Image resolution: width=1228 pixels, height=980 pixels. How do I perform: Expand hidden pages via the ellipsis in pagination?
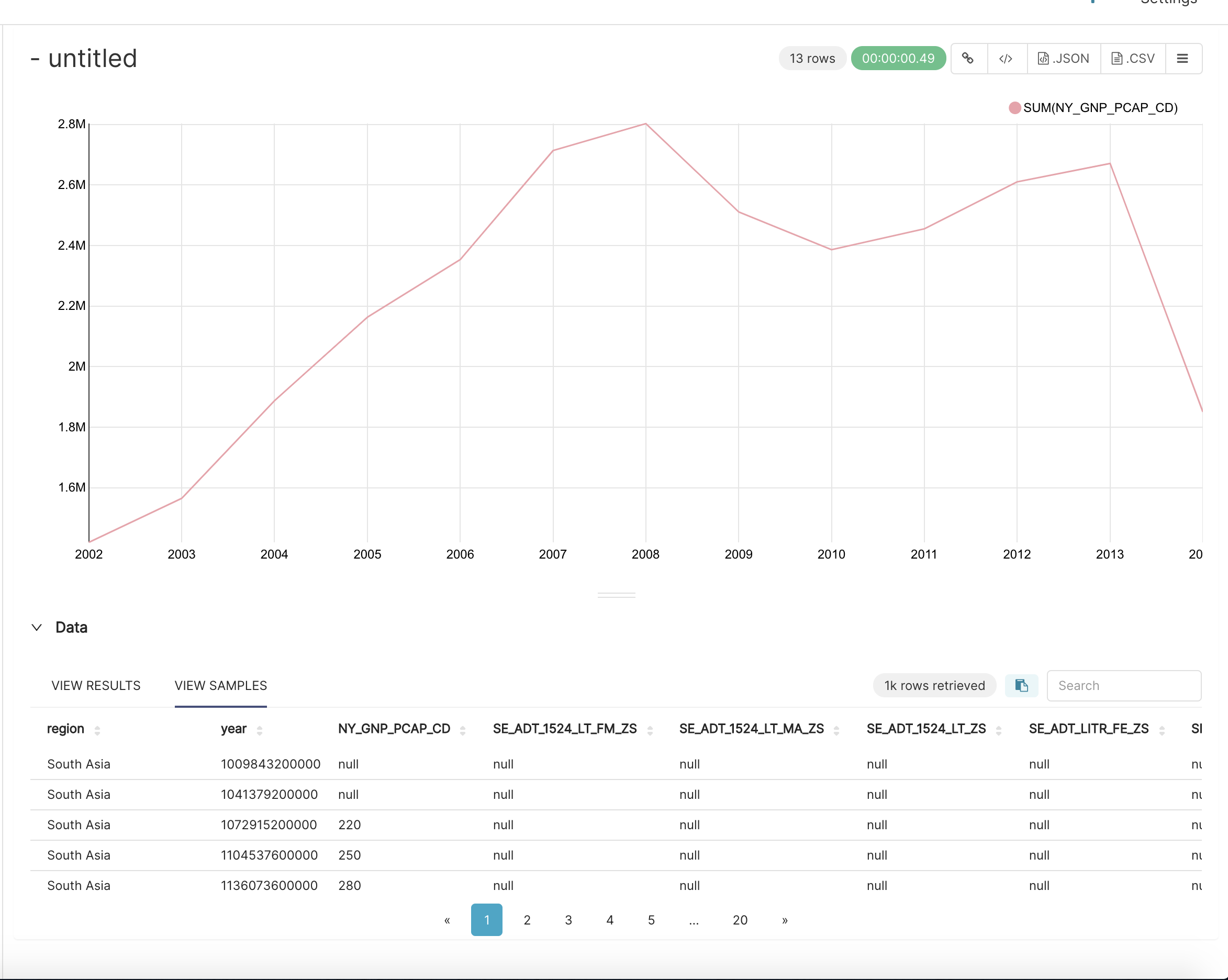point(693,920)
